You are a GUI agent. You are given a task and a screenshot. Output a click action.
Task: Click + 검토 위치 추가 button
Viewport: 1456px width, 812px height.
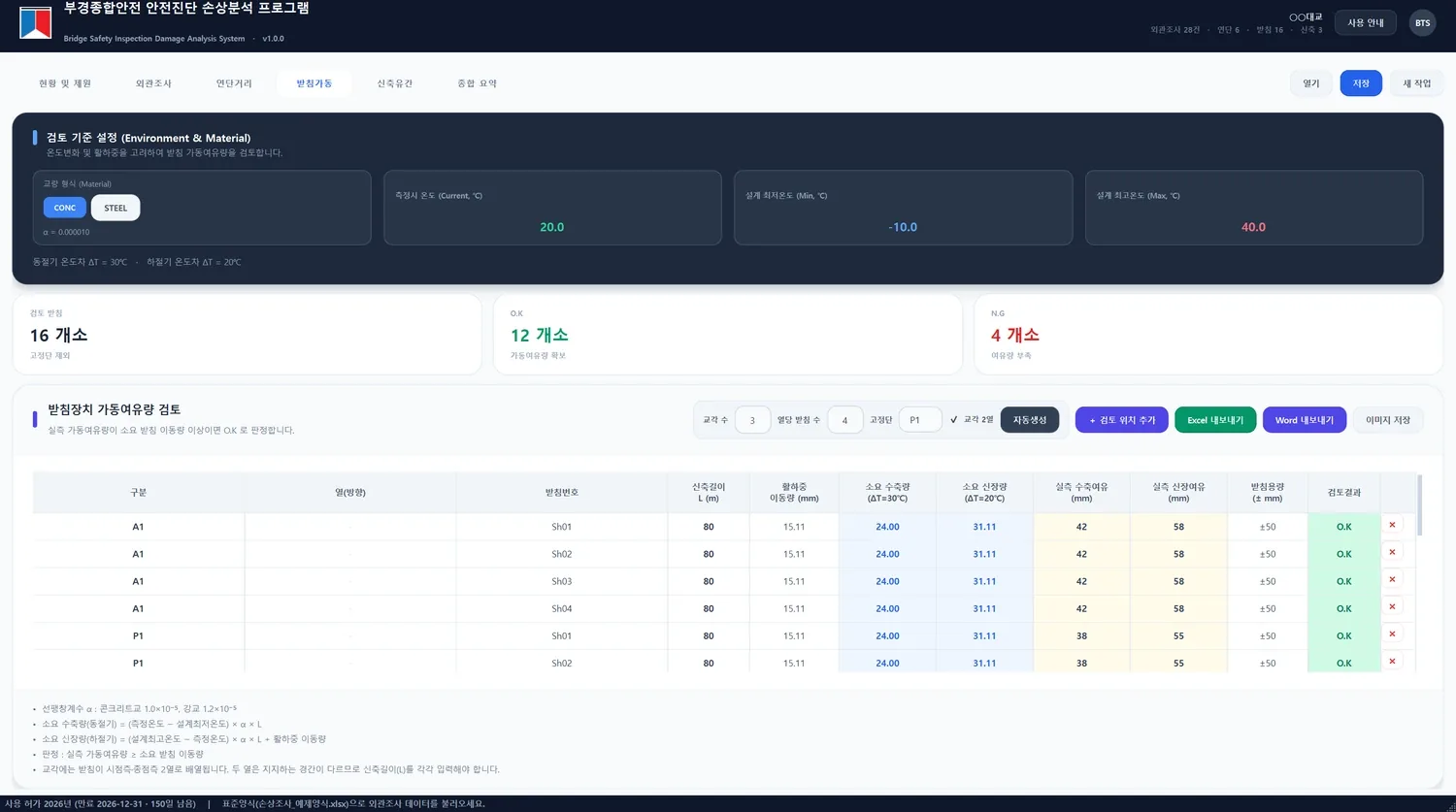pos(1122,420)
